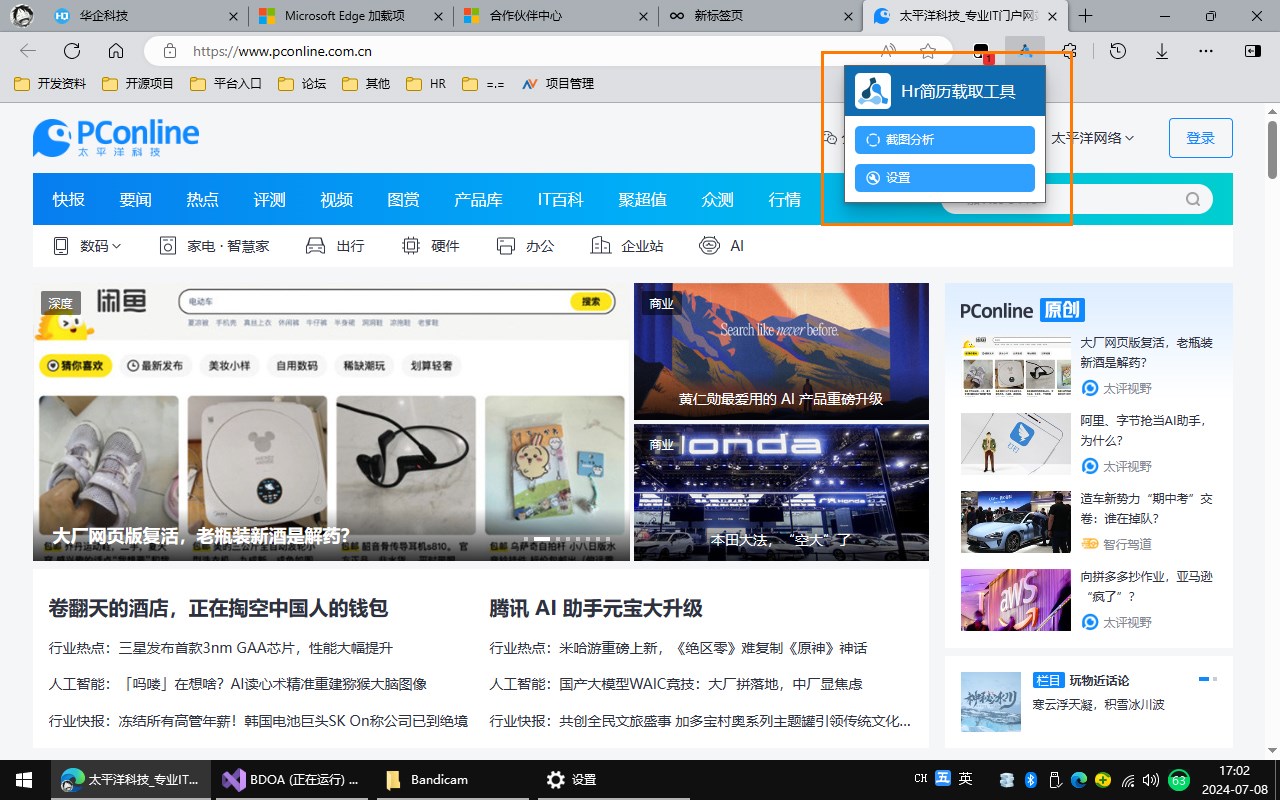
Task: Open Bluetooth tray icon
Action: 1031,779
